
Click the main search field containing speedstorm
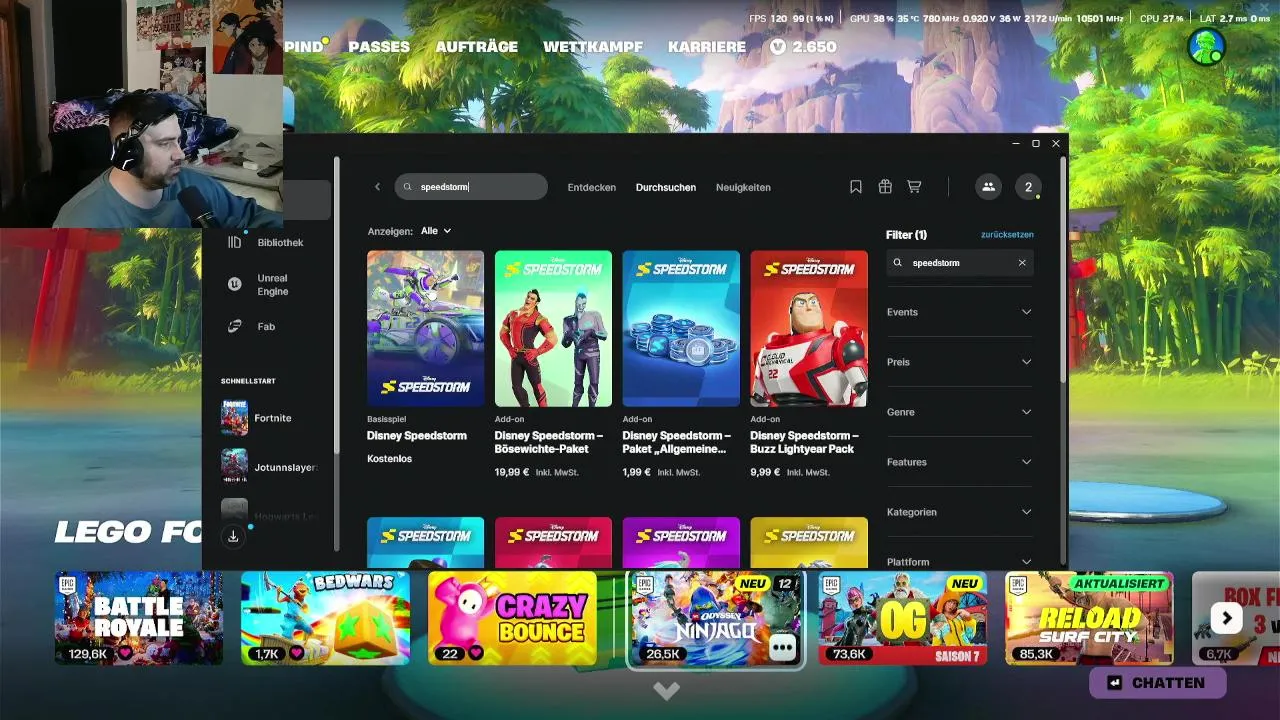point(471,187)
